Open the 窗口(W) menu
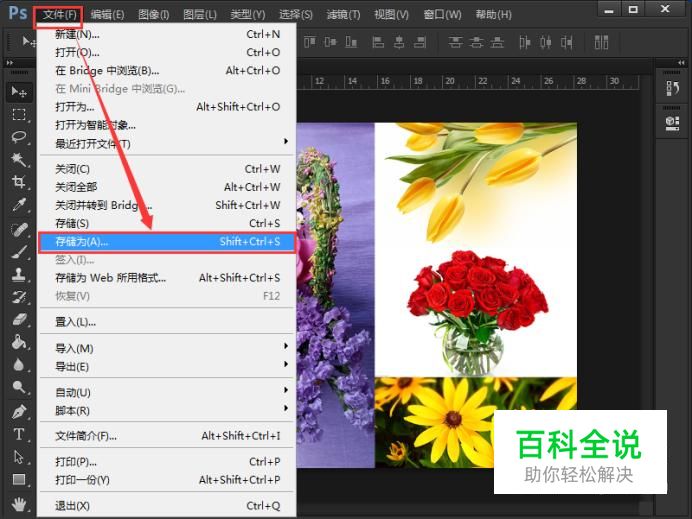The image size is (692, 519). click(442, 15)
